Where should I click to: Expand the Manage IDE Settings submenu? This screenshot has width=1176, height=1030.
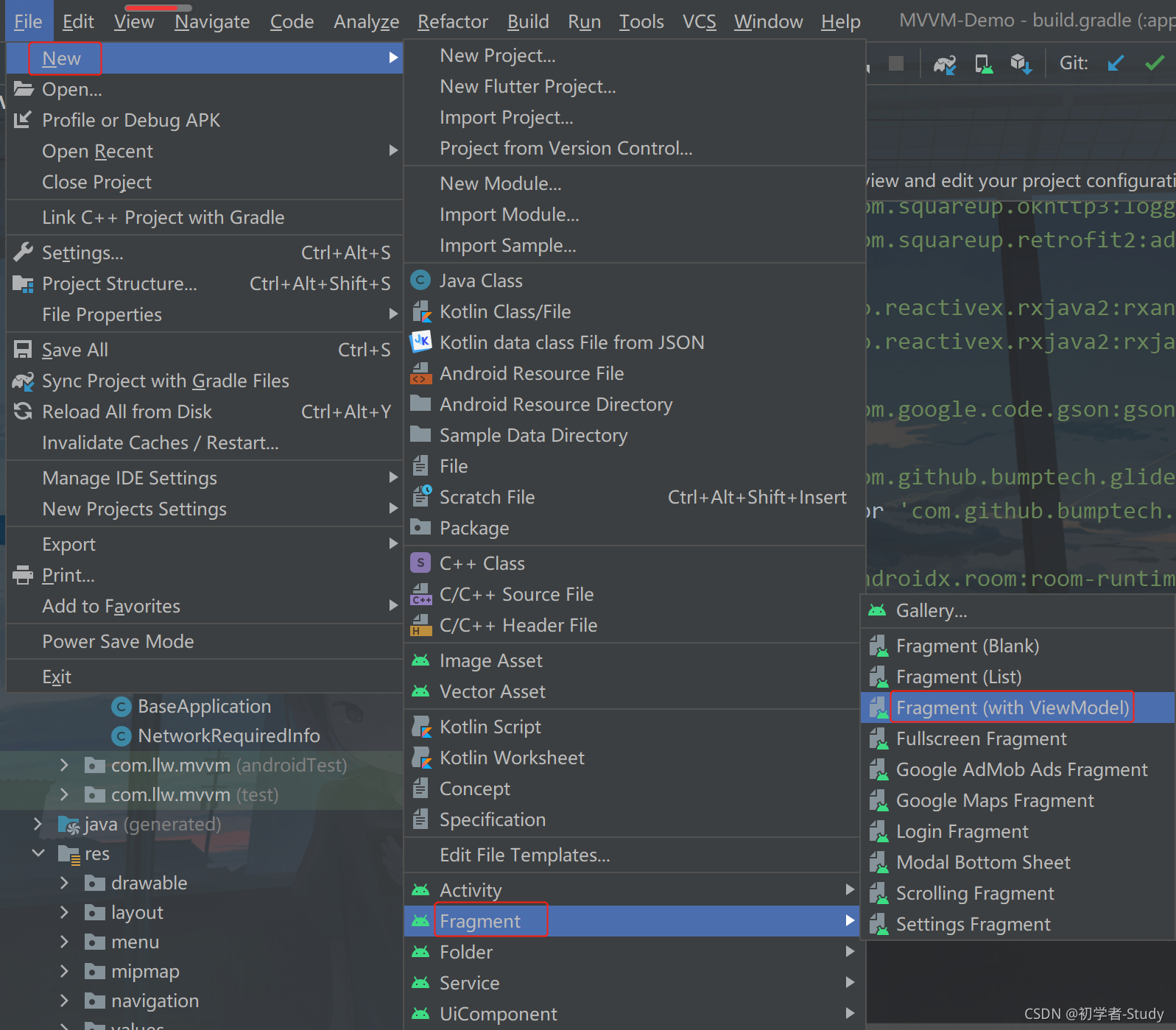pos(205,478)
